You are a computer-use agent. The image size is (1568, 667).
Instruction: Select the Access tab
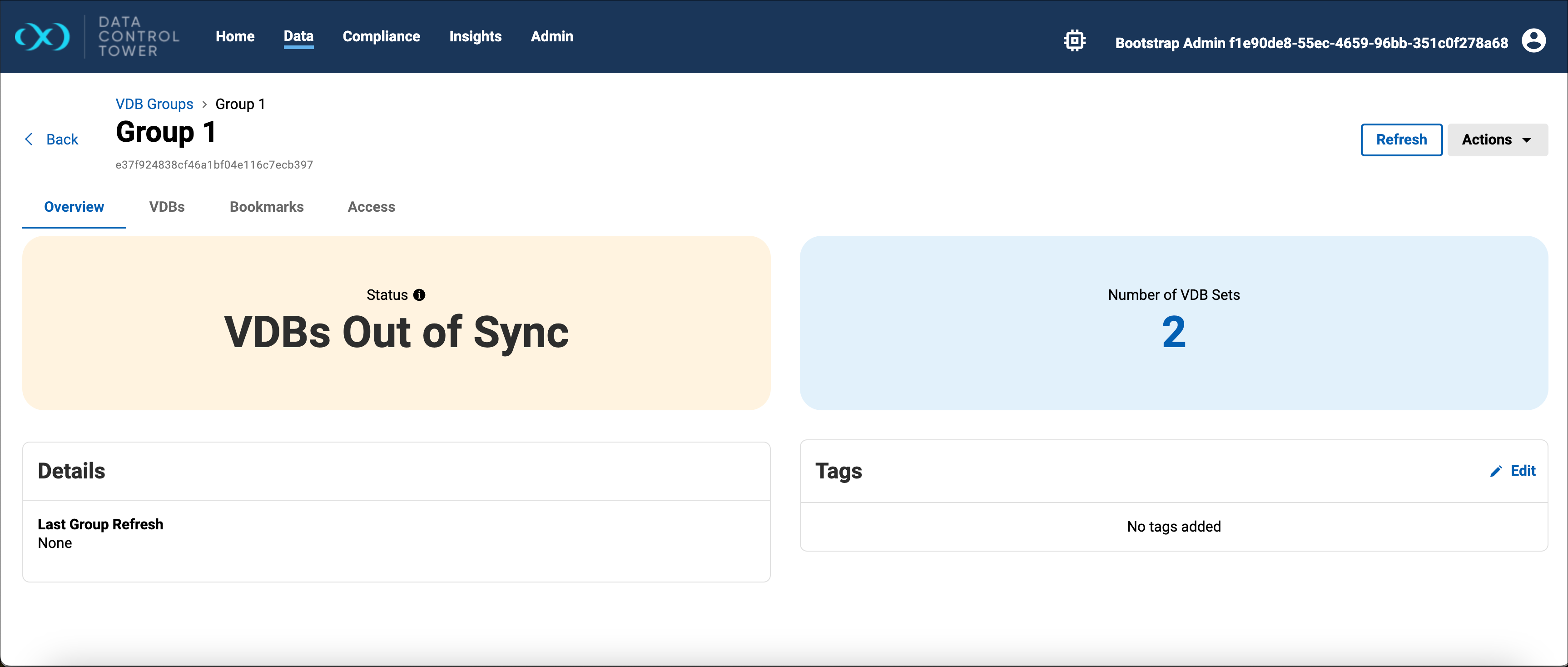pyautogui.click(x=371, y=207)
